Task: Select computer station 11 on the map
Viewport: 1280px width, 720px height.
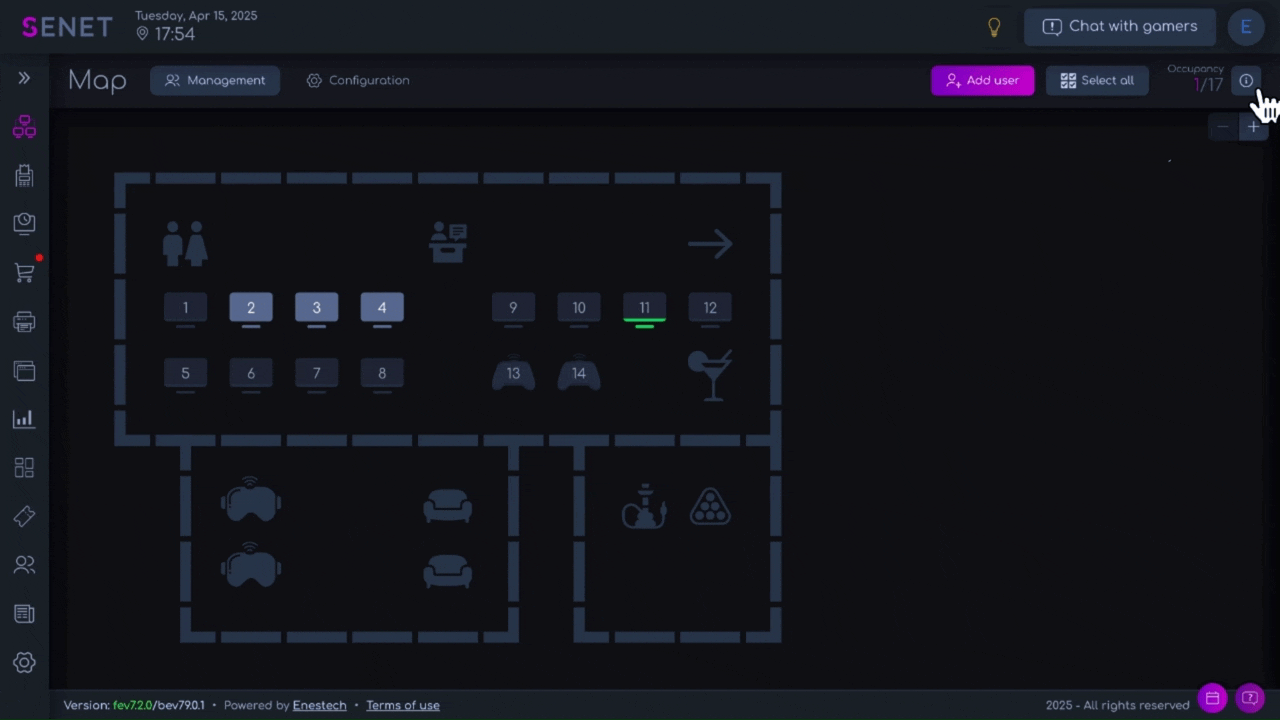Action: coord(644,308)
